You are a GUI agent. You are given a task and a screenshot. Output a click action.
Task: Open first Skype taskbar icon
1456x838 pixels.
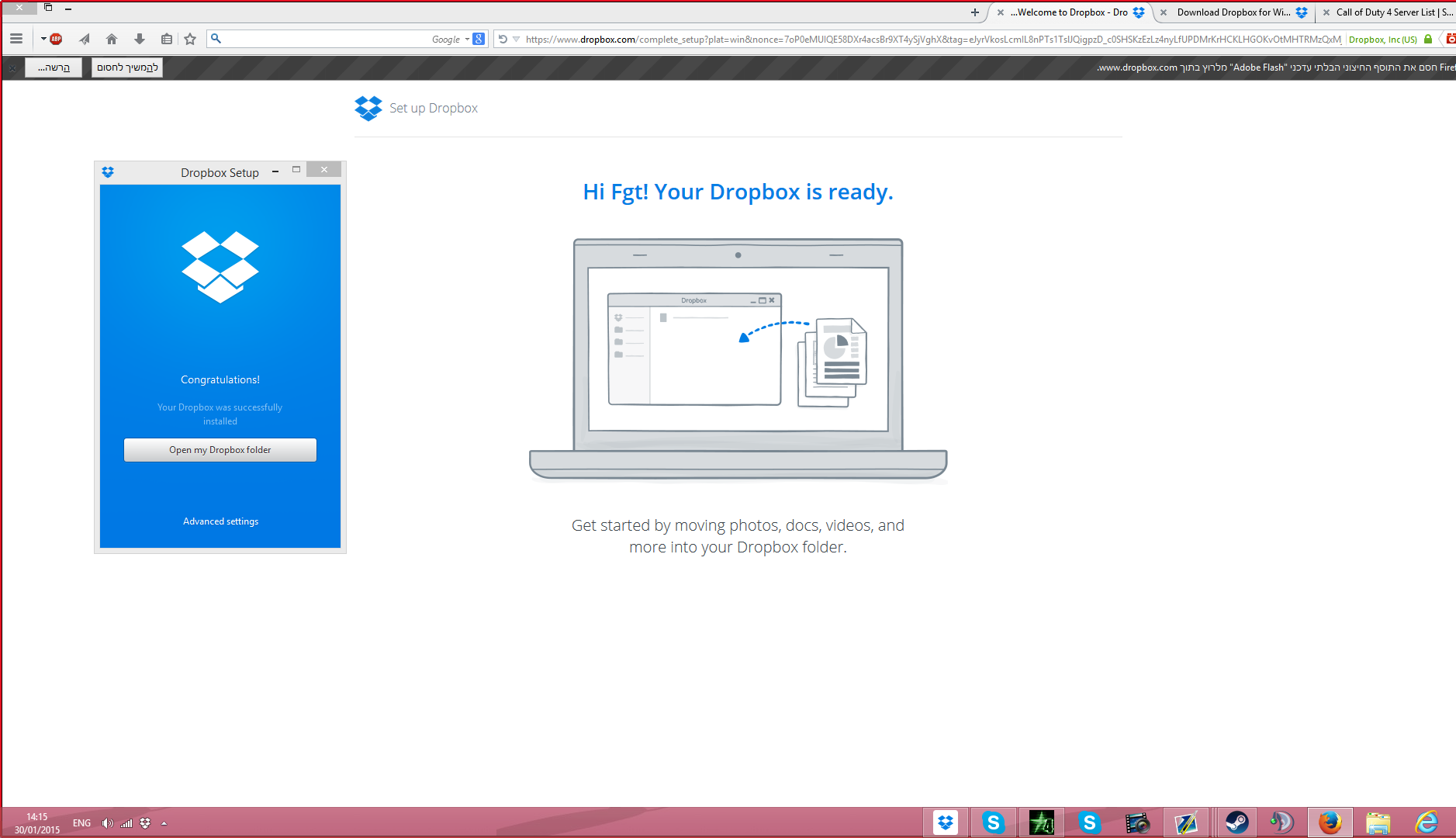click(x=994, y=822)
